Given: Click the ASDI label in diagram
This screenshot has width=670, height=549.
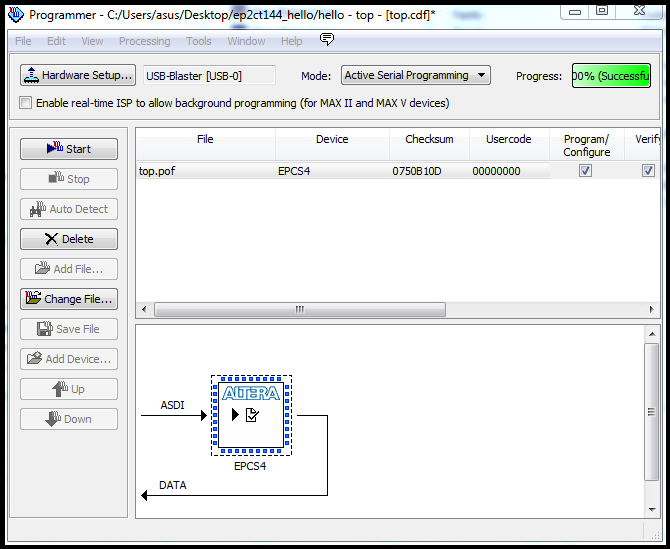Looking at the screenshot, I should [x=172, y=405].
